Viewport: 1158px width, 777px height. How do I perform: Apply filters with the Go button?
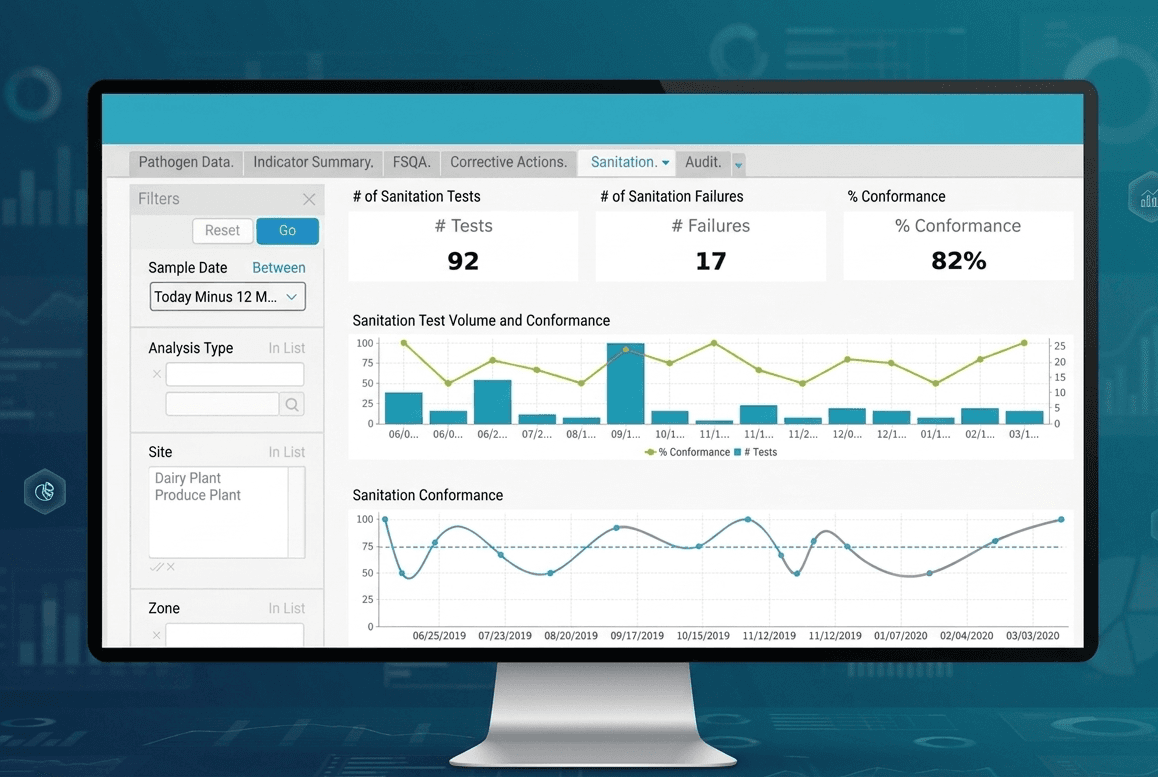tap(287, 231)
